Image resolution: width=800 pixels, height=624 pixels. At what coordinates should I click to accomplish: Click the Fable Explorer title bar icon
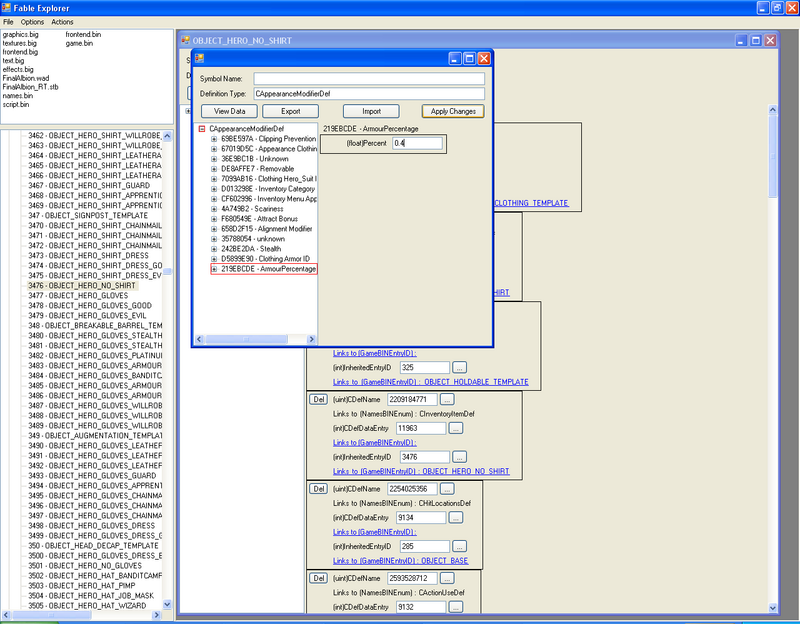pyautogui.click(x=6, y=8)
